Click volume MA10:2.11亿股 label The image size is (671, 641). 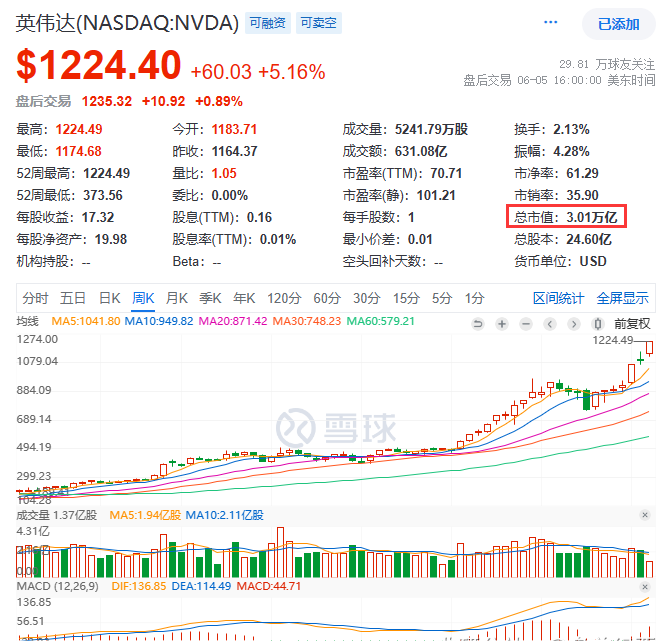click(x=225, y=515)
